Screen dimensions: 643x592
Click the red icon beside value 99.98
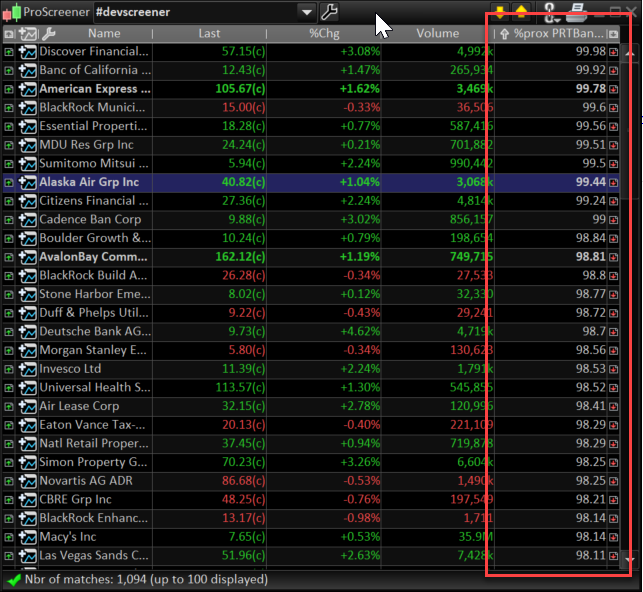(613, 52)
